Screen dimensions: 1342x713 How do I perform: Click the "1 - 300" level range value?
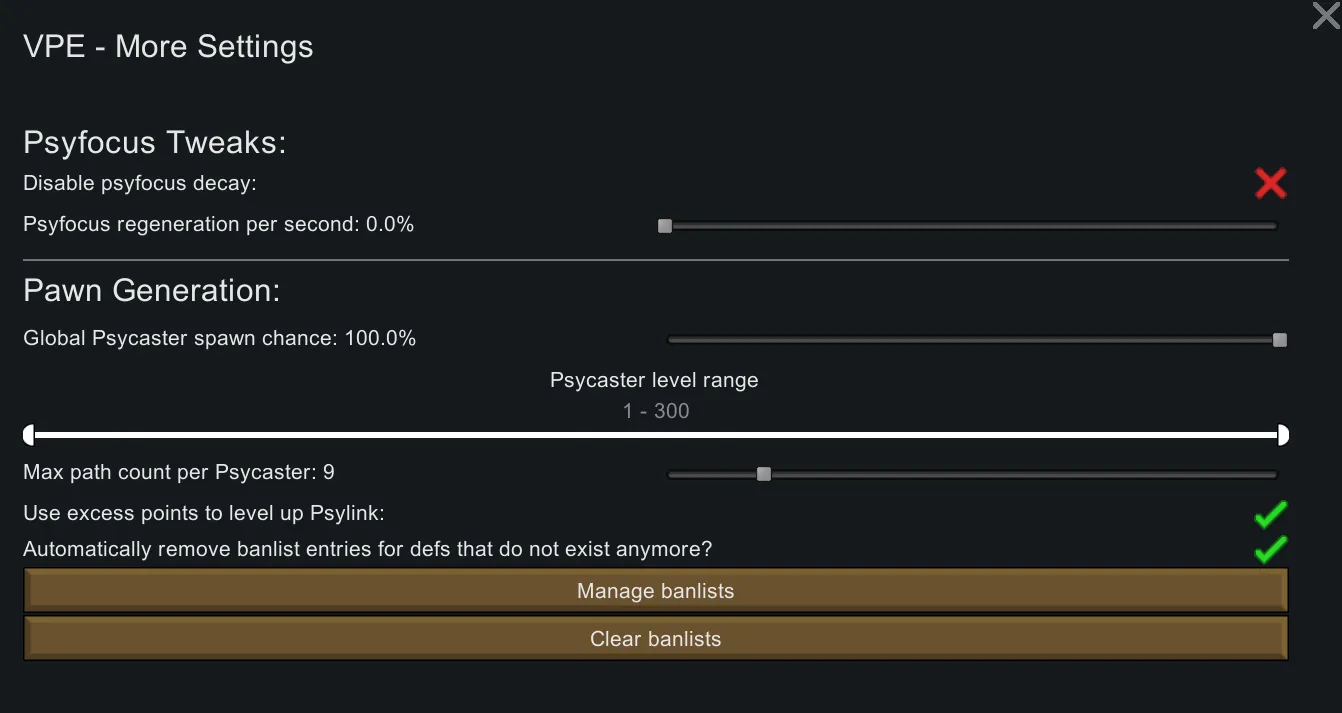[x=656, y=411]
